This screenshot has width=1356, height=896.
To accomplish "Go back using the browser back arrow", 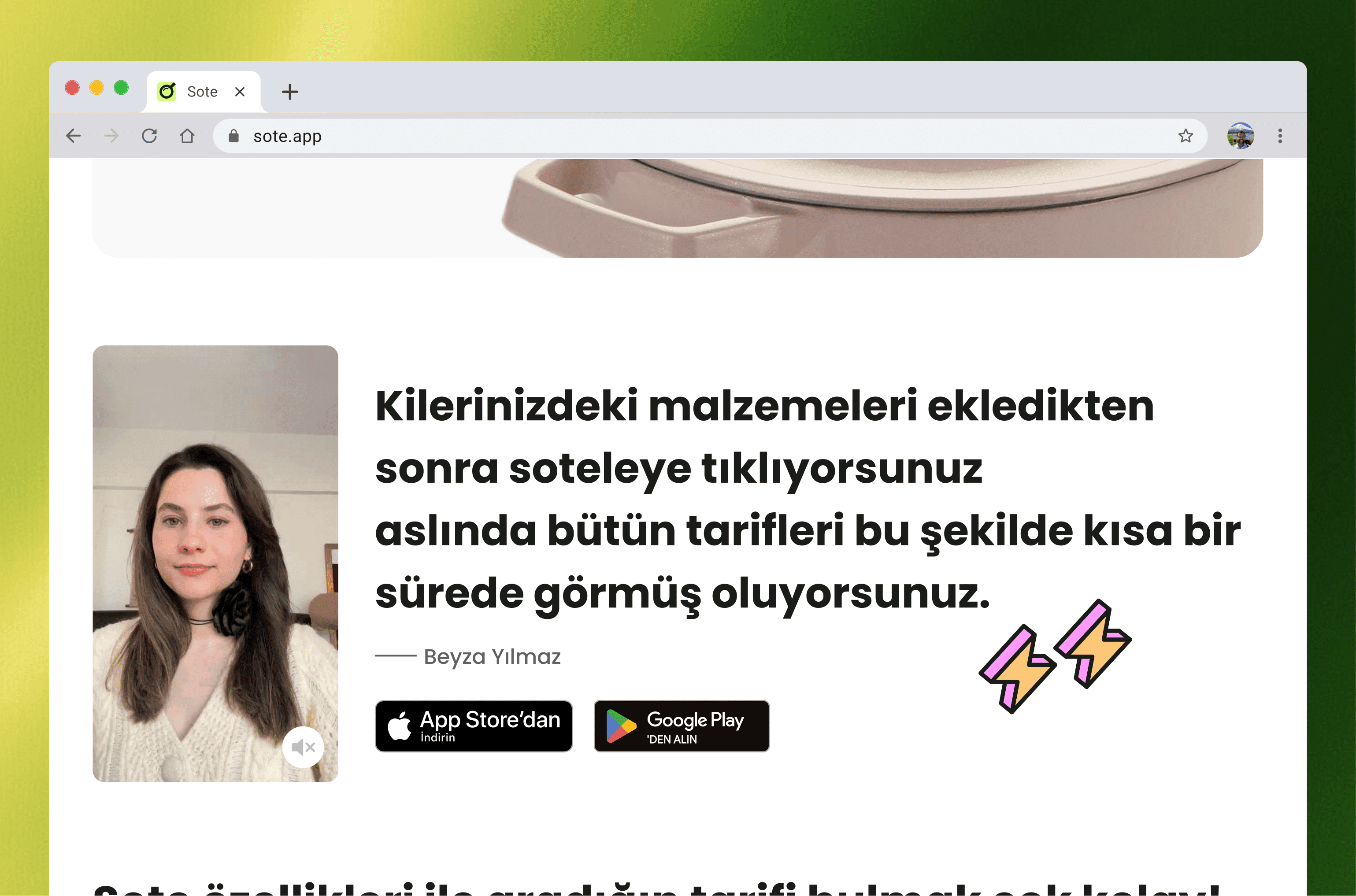I will tap(73, 136).
